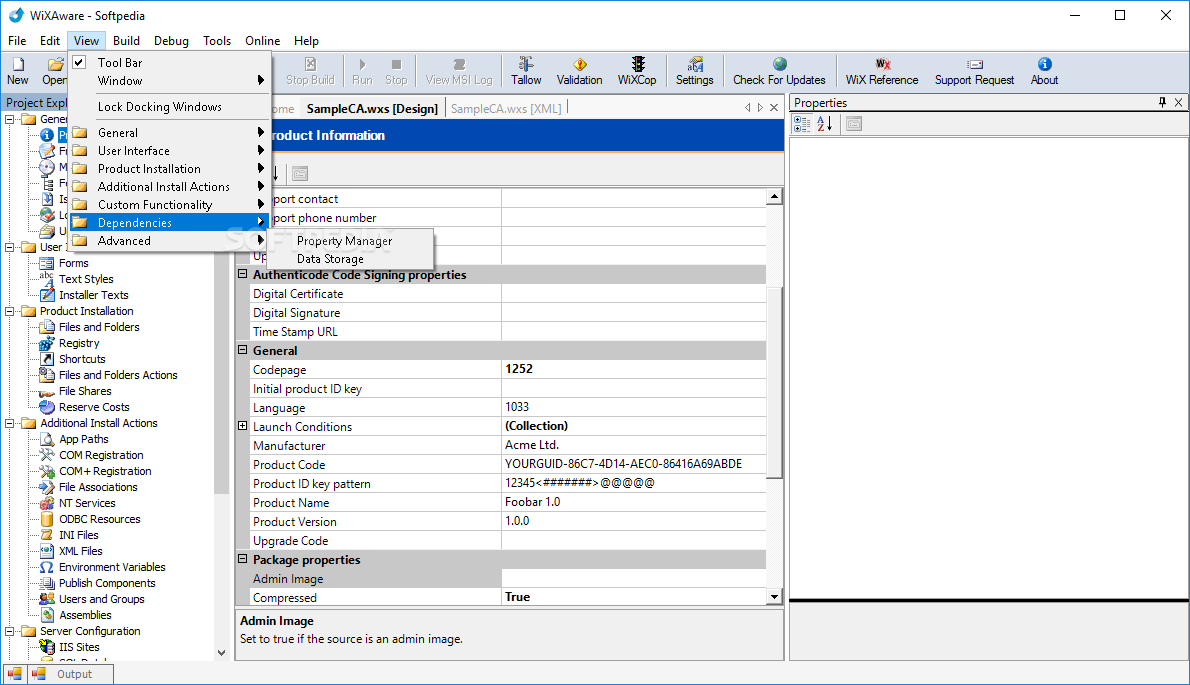This screenshot has width=1190, height=685.
Task: Click the Check For Updates globe icon
Action: (x=779, y=70)
